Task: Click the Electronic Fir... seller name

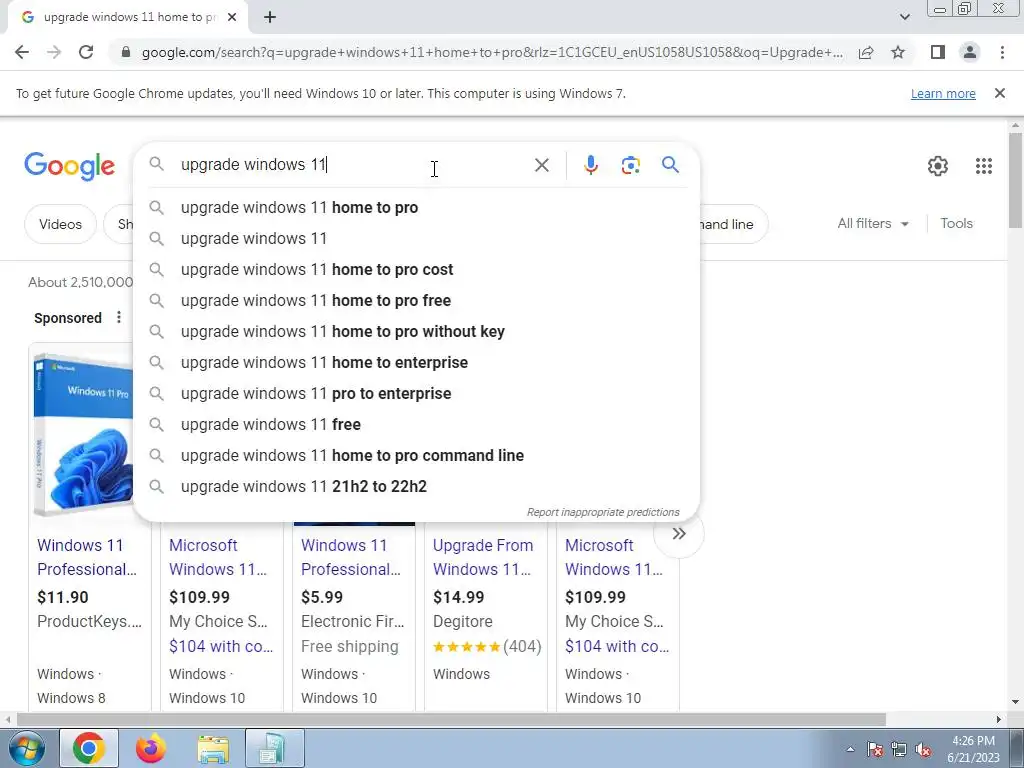Action: point(353,621)
